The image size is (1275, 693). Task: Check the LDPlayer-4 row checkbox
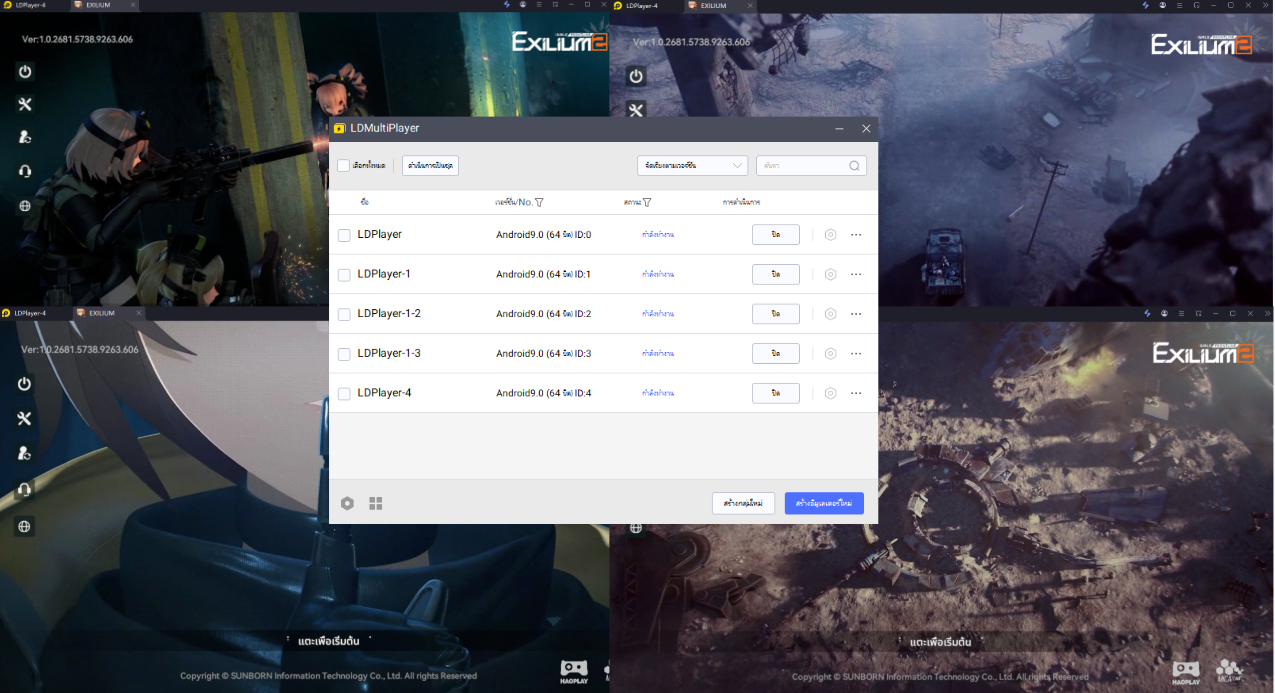pos(344,394)
